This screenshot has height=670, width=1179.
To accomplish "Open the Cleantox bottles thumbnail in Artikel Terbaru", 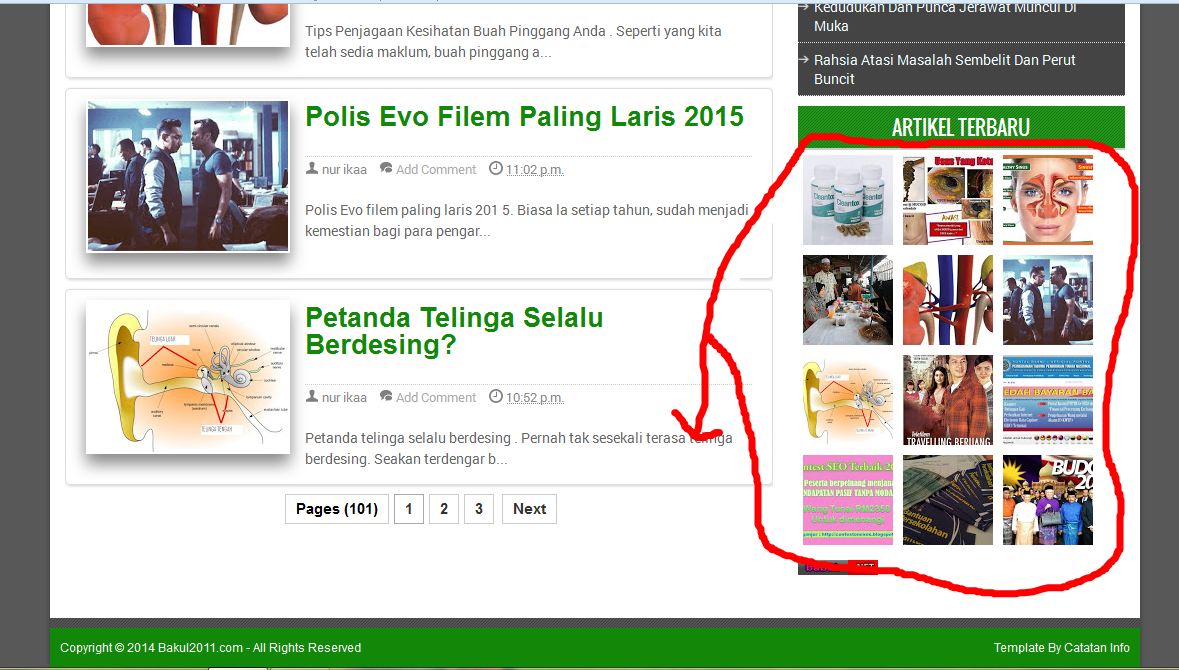I will coord(847,200).
